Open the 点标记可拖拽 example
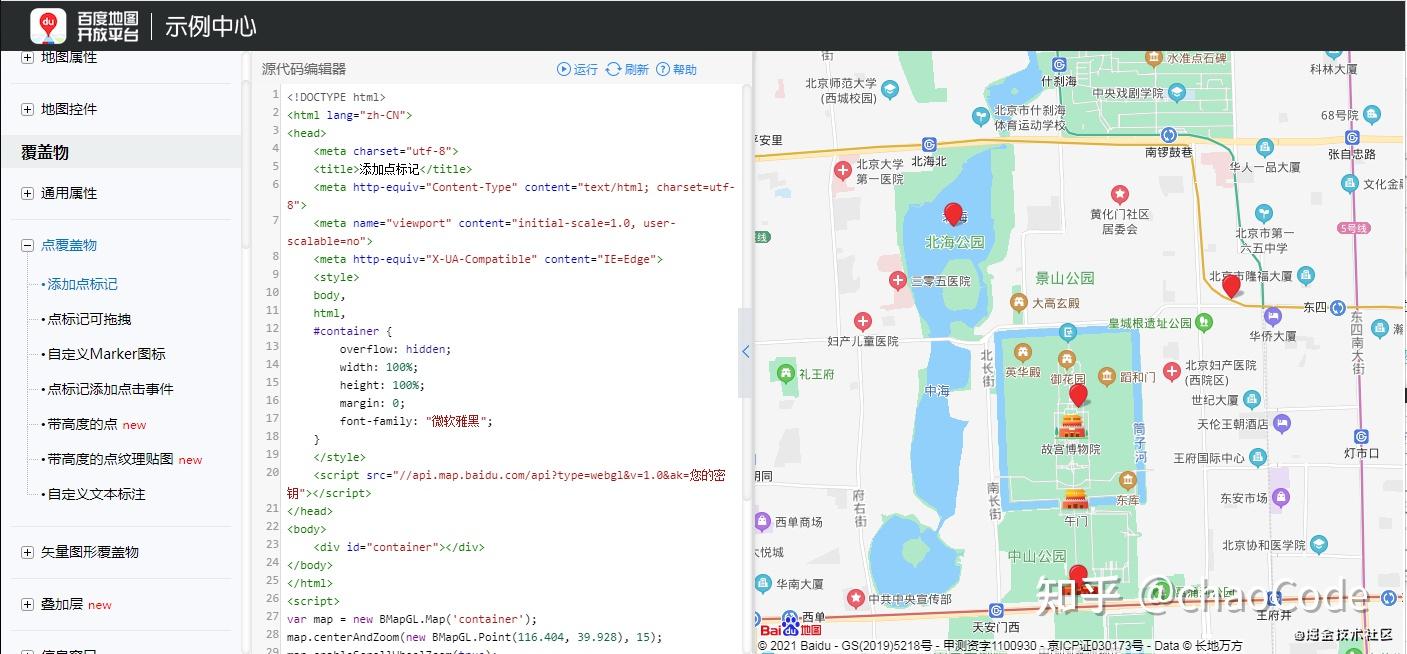The image size is (1407, 654). tap(90, 319)
